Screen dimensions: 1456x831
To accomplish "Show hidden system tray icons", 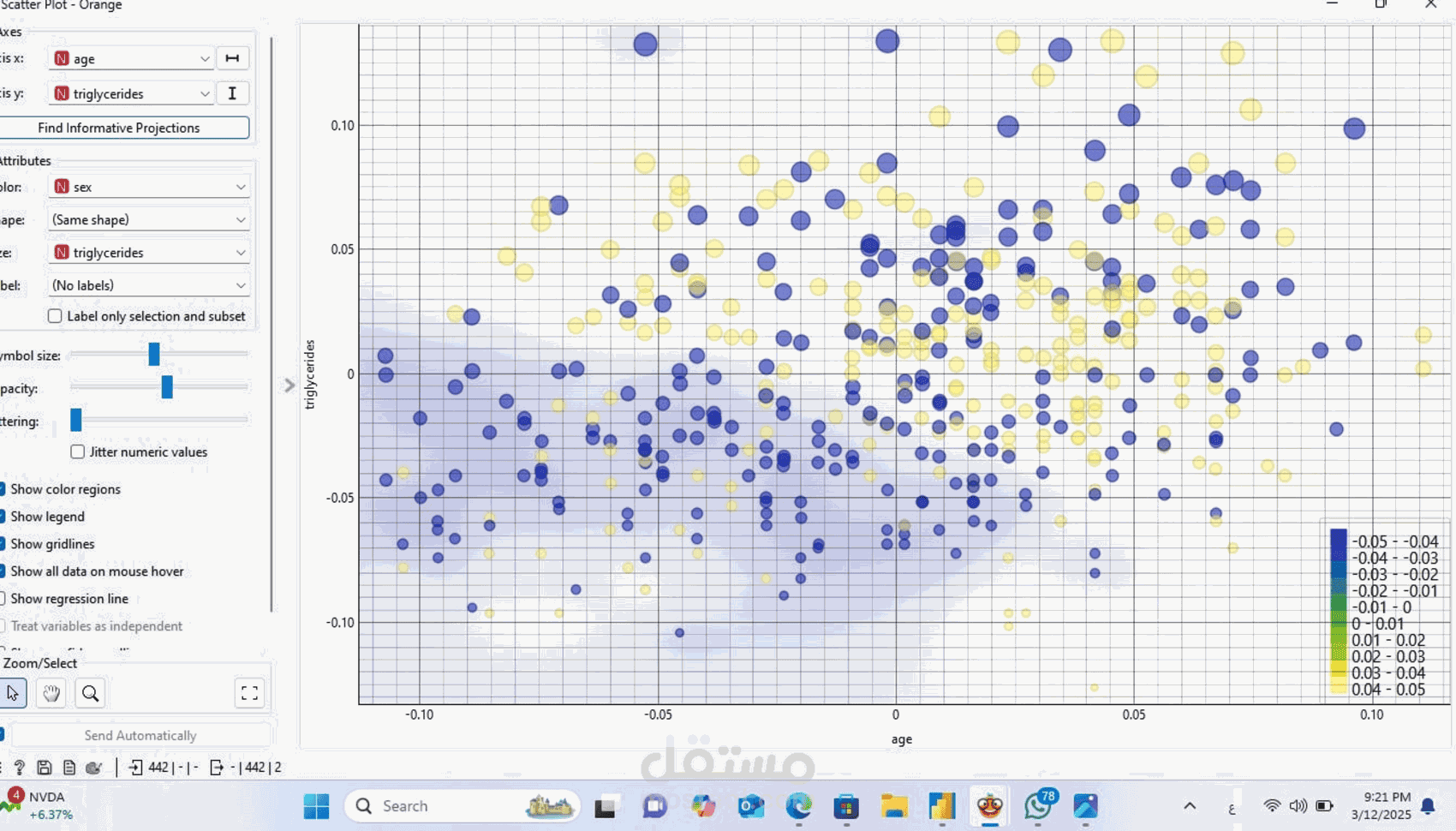I will [x=1190, y=806].
